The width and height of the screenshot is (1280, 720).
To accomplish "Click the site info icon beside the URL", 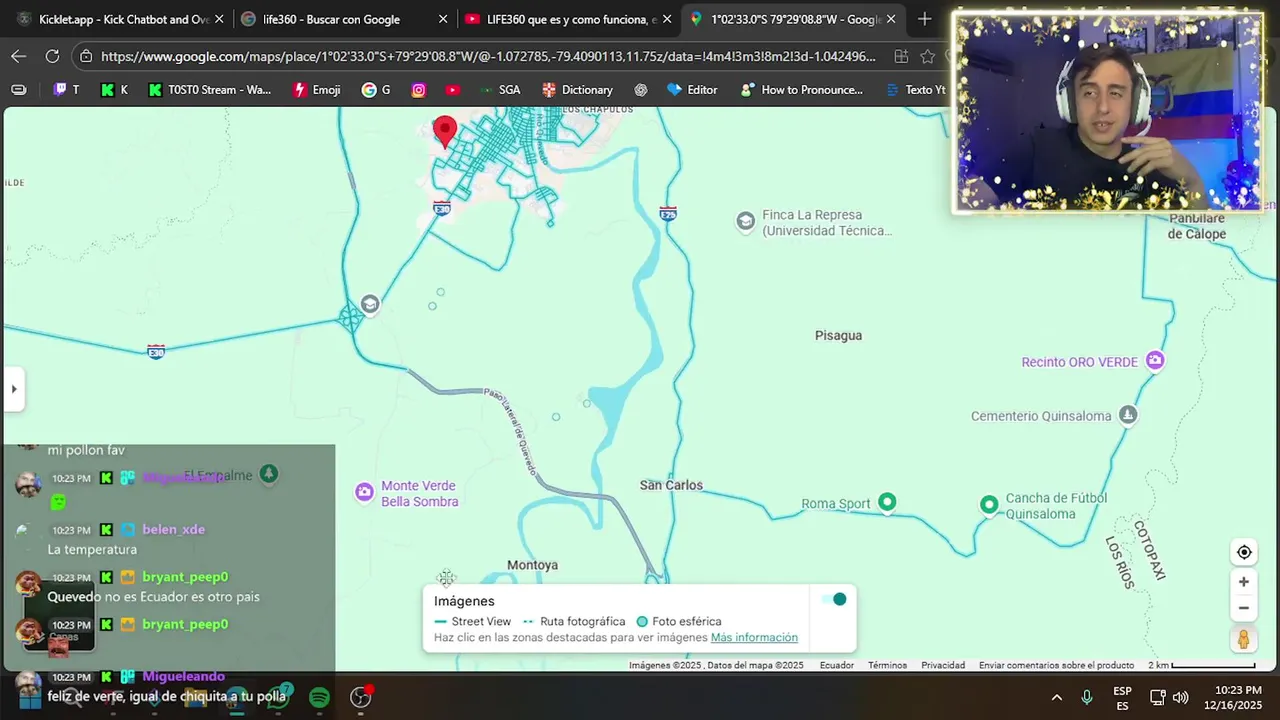I will (x=86, y=56).
